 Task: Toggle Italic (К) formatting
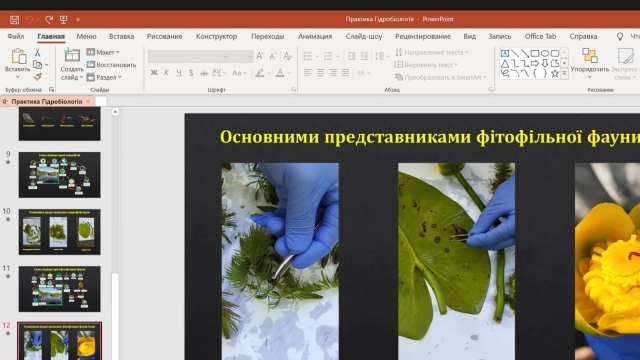click(167, 73)
